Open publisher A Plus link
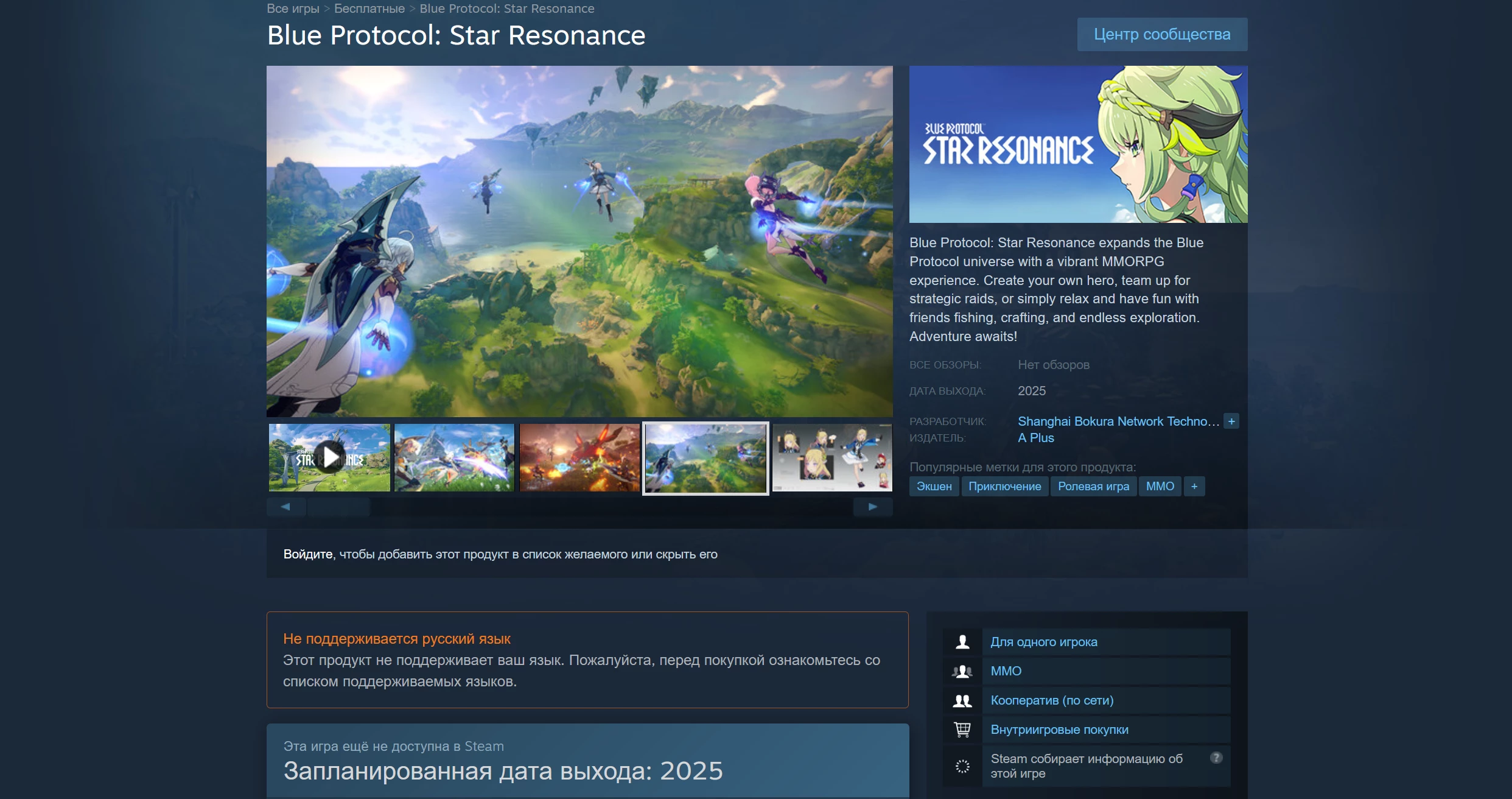This screenshot has height=799, width=1512. click(x=1036, y=438)
